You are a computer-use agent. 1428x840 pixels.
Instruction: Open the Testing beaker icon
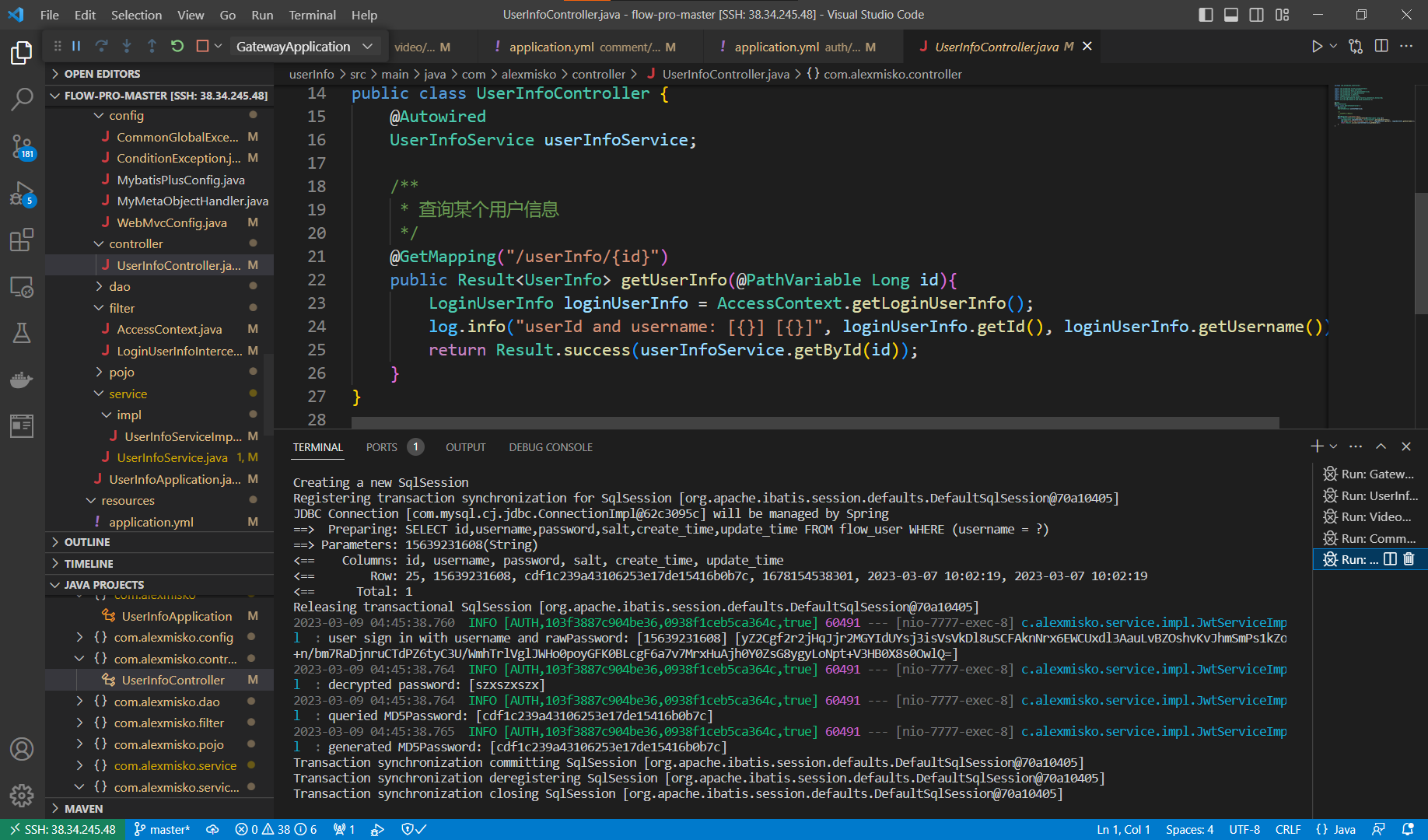[x=22, y=333]
